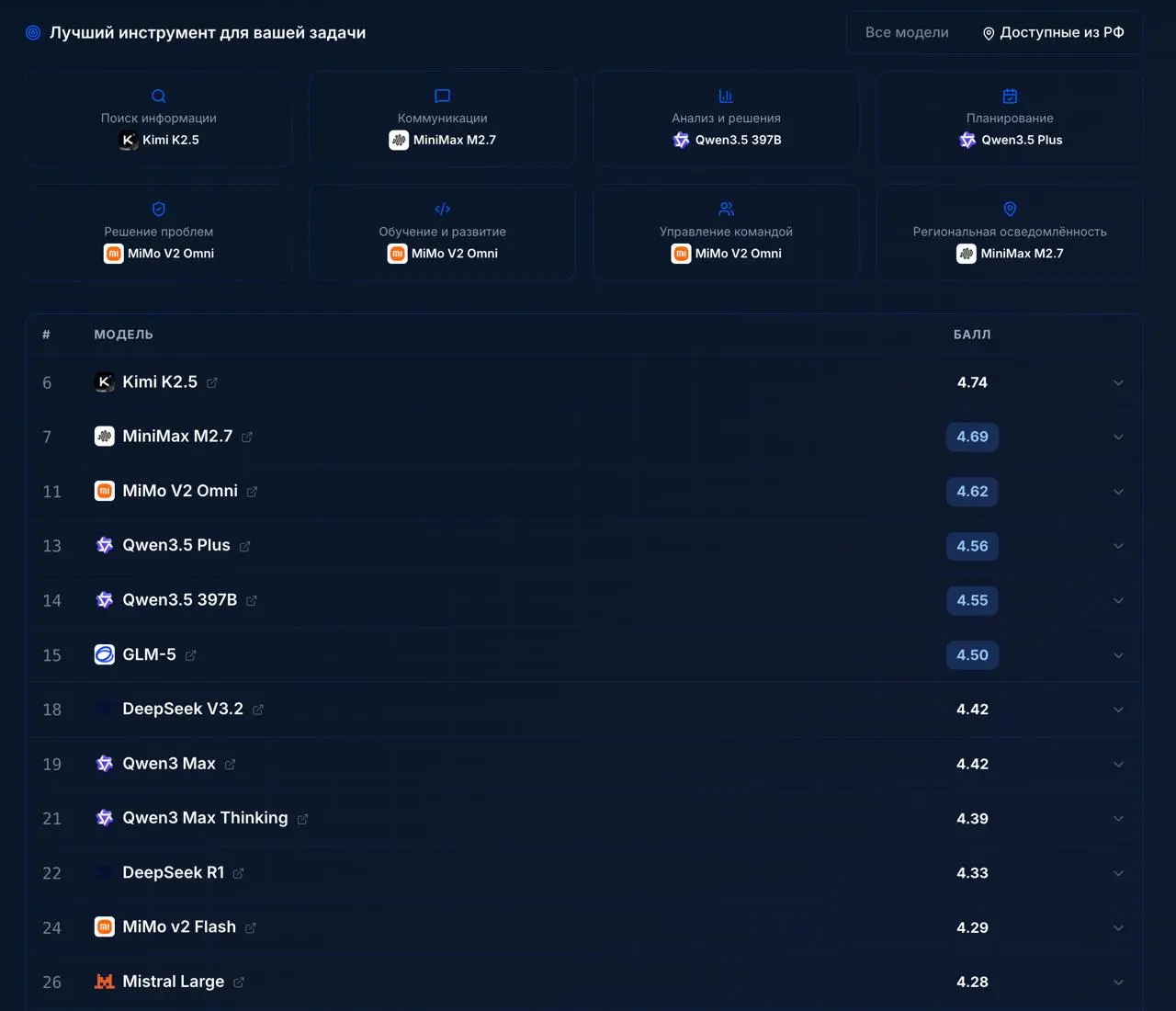
Task: Open external link icon next to MiMo V2 Omni row
Action: click(252, 492)
